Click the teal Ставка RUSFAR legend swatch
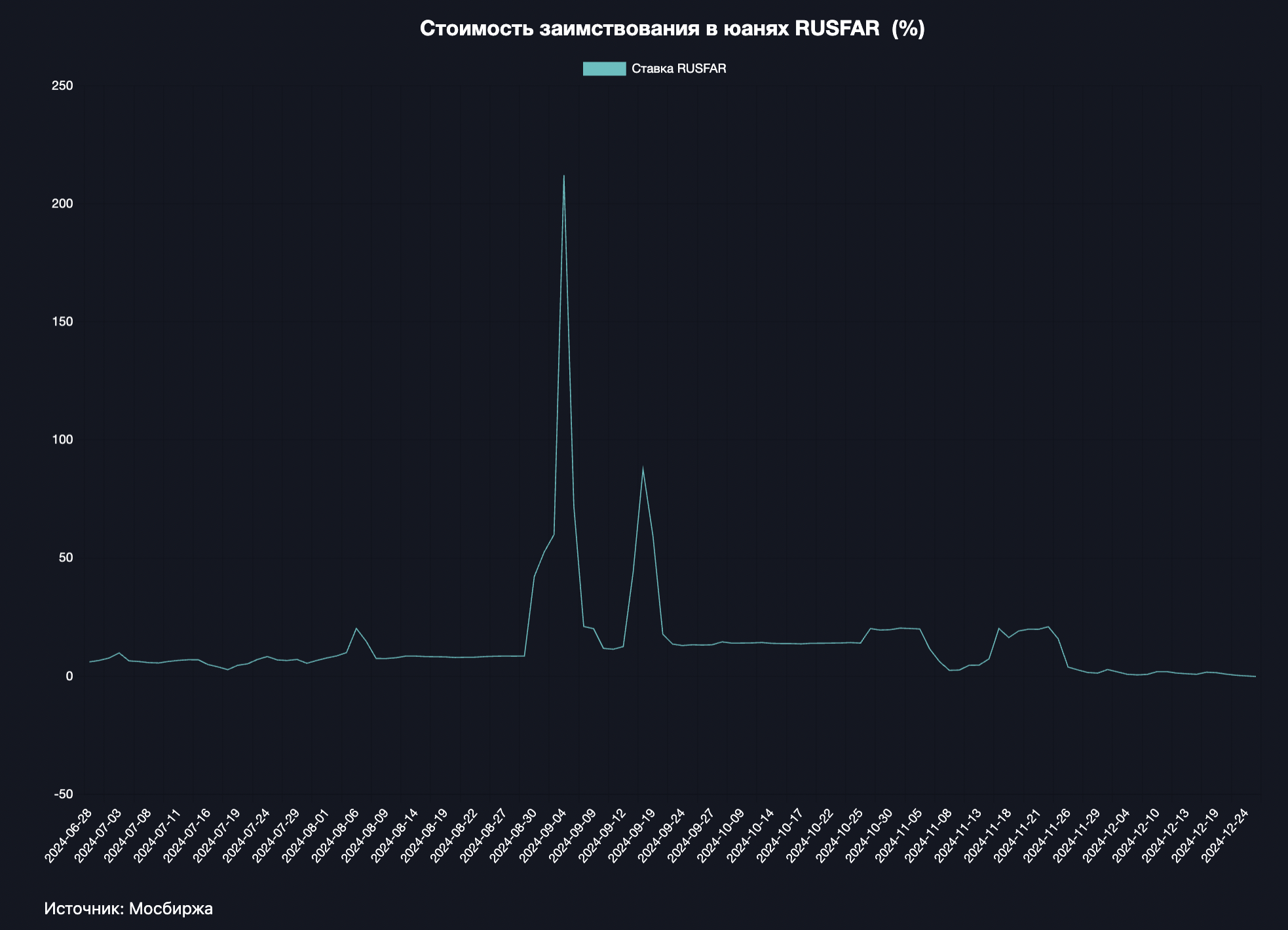The height and width of the screenshot is (930, 1288). point(604,69)
